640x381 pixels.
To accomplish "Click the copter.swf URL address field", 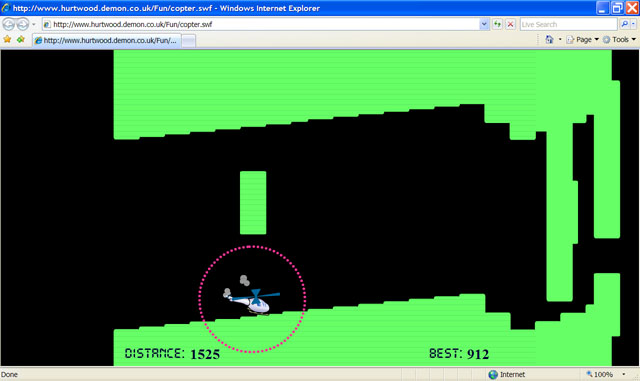I will coord(261,25).
